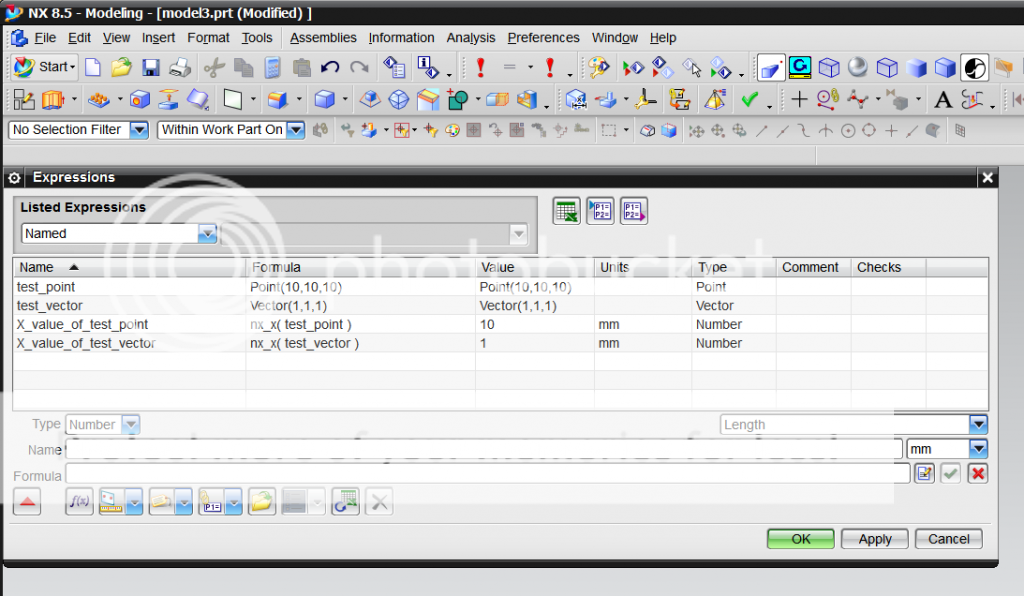Click the Sketch icon at feature toolbar start
The image size is (1024, 596).
tap(24, 100)
